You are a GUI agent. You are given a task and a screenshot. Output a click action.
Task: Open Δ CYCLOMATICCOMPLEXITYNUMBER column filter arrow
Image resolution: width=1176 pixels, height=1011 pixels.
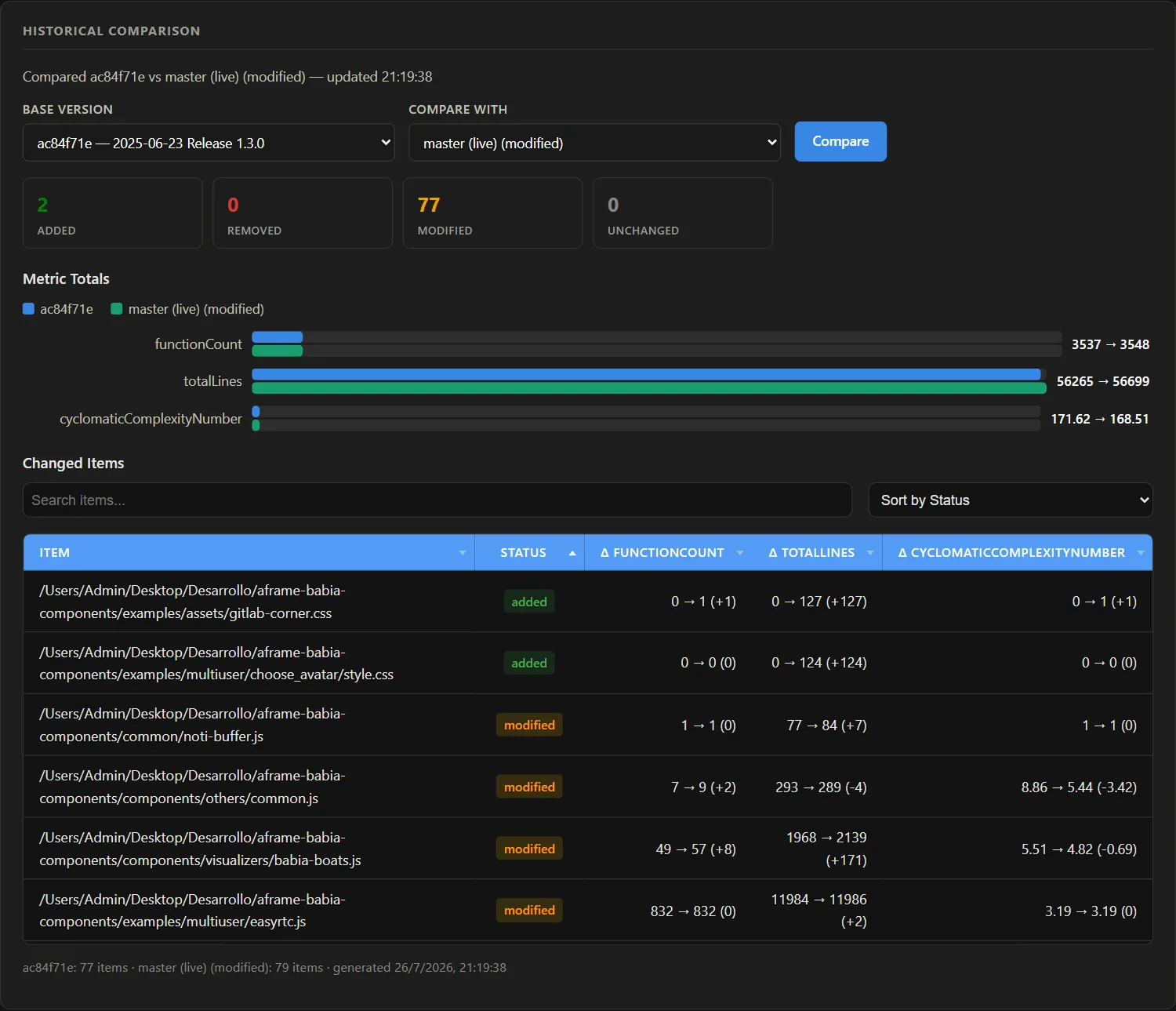(x=1141, y=553)
